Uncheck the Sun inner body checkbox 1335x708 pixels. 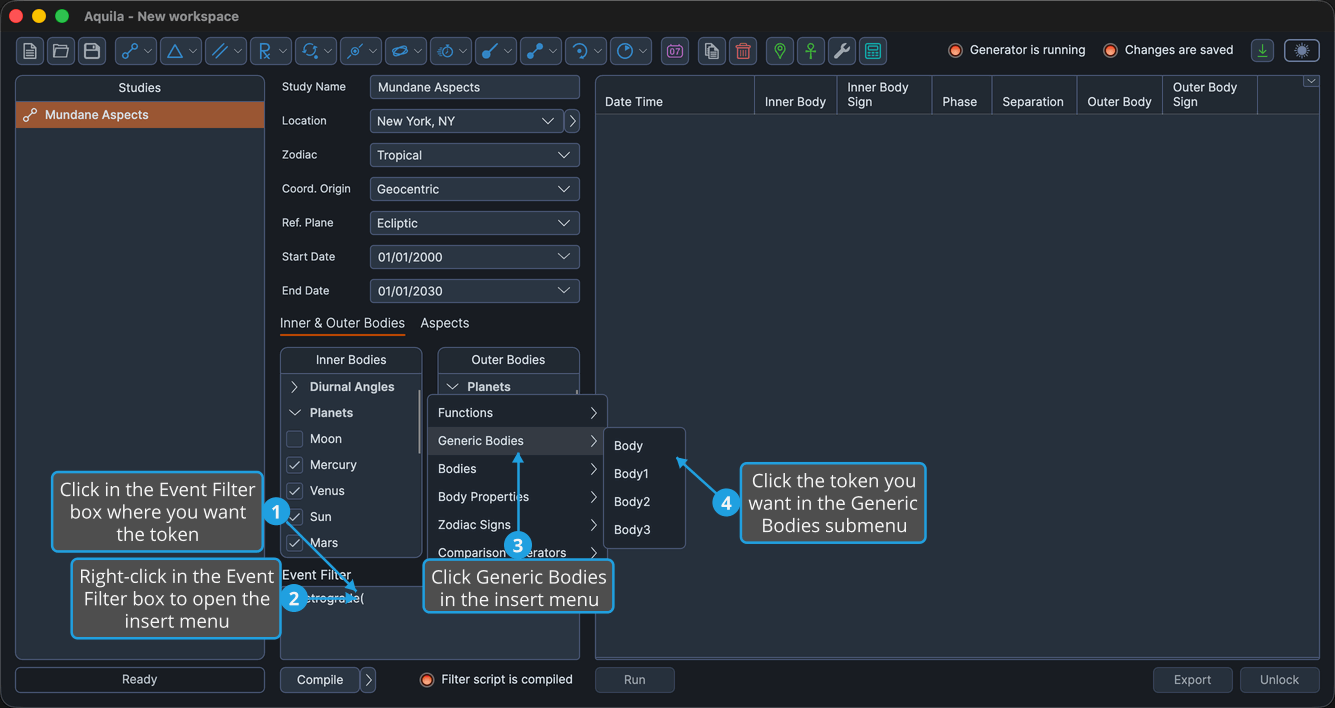(295, 517)
